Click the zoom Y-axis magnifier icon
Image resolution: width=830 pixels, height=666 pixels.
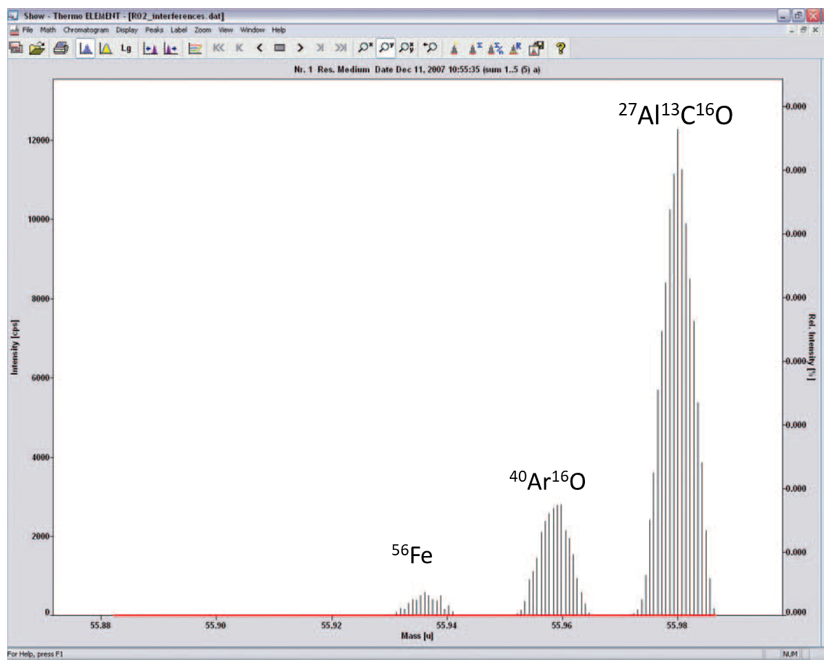pos(385,47)
